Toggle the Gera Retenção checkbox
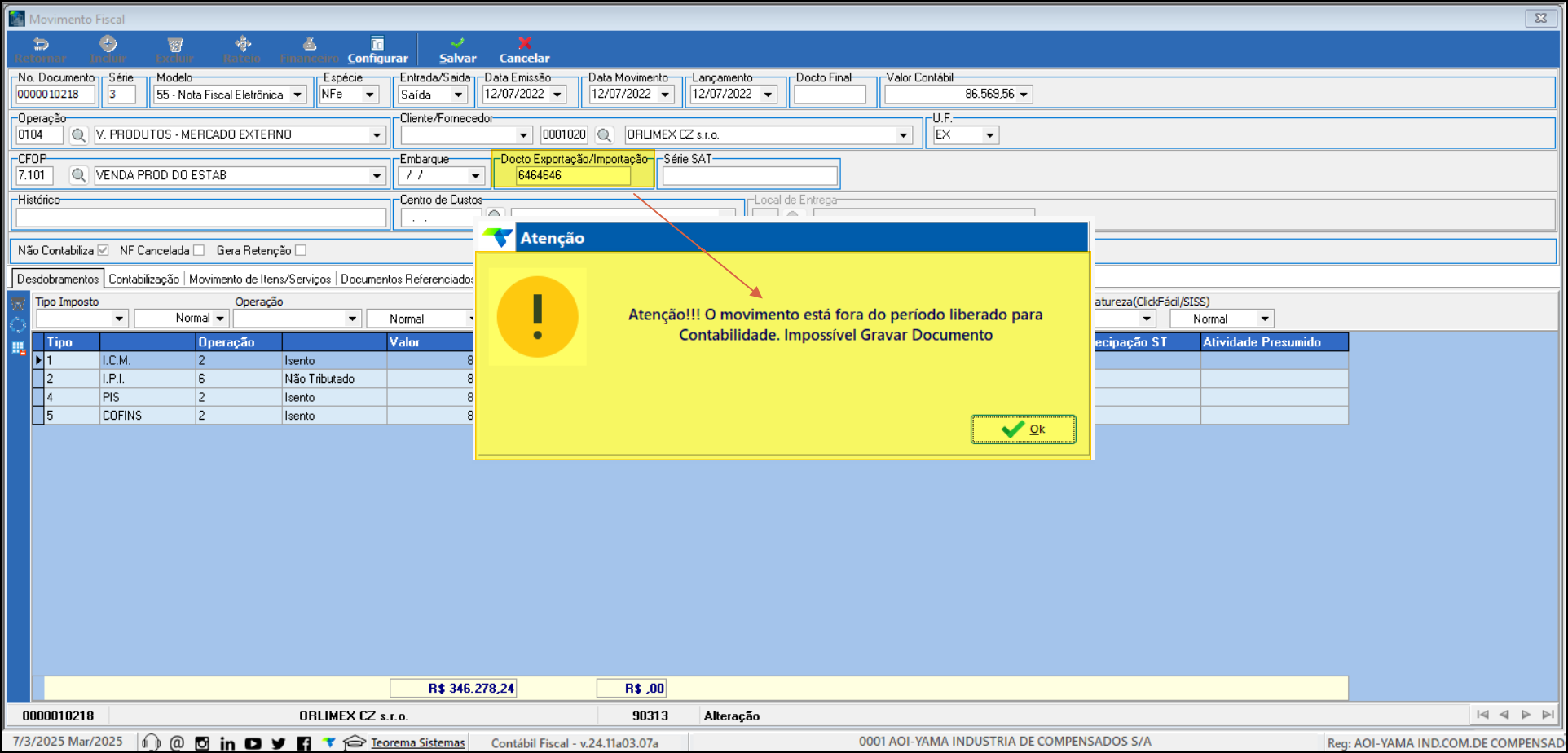Screen dimensions: 1568x753 pos(301,250)
